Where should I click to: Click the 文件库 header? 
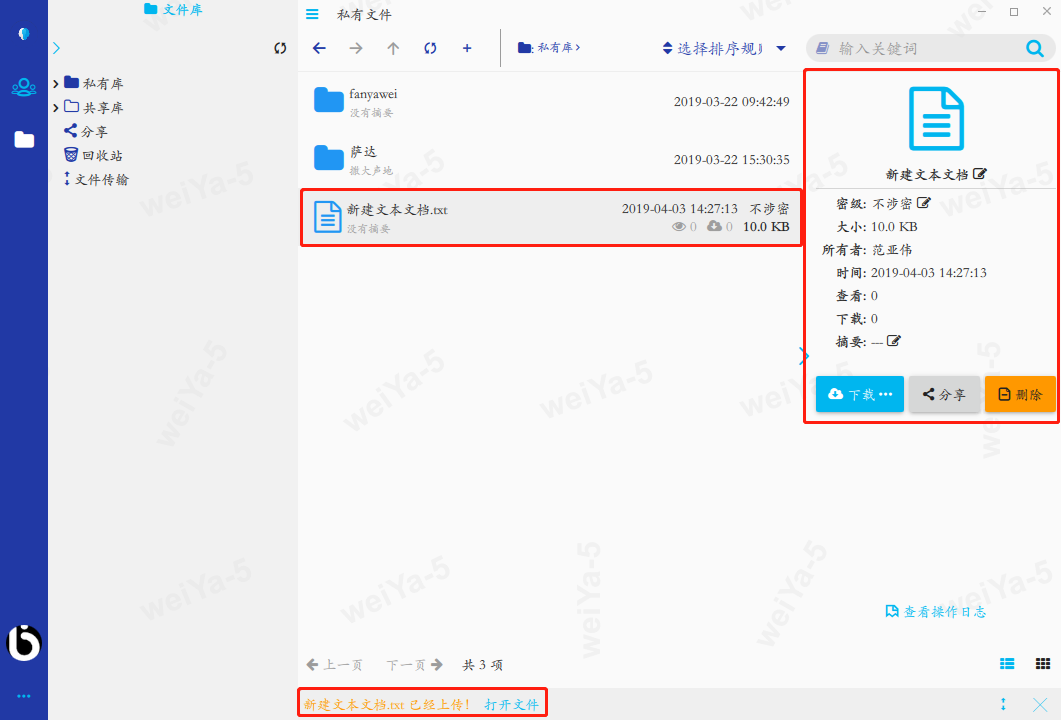tap(173, 9)
